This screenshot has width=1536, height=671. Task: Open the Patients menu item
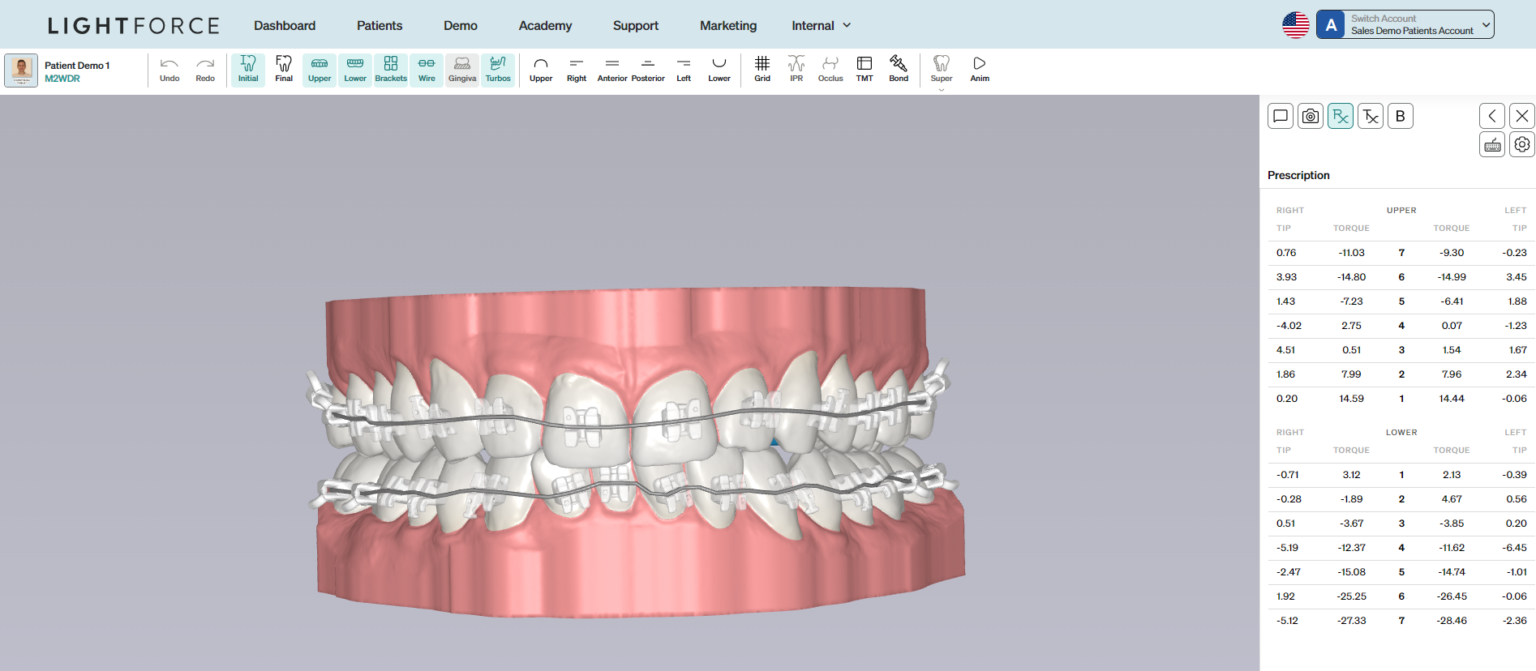[x=379, y=25]
